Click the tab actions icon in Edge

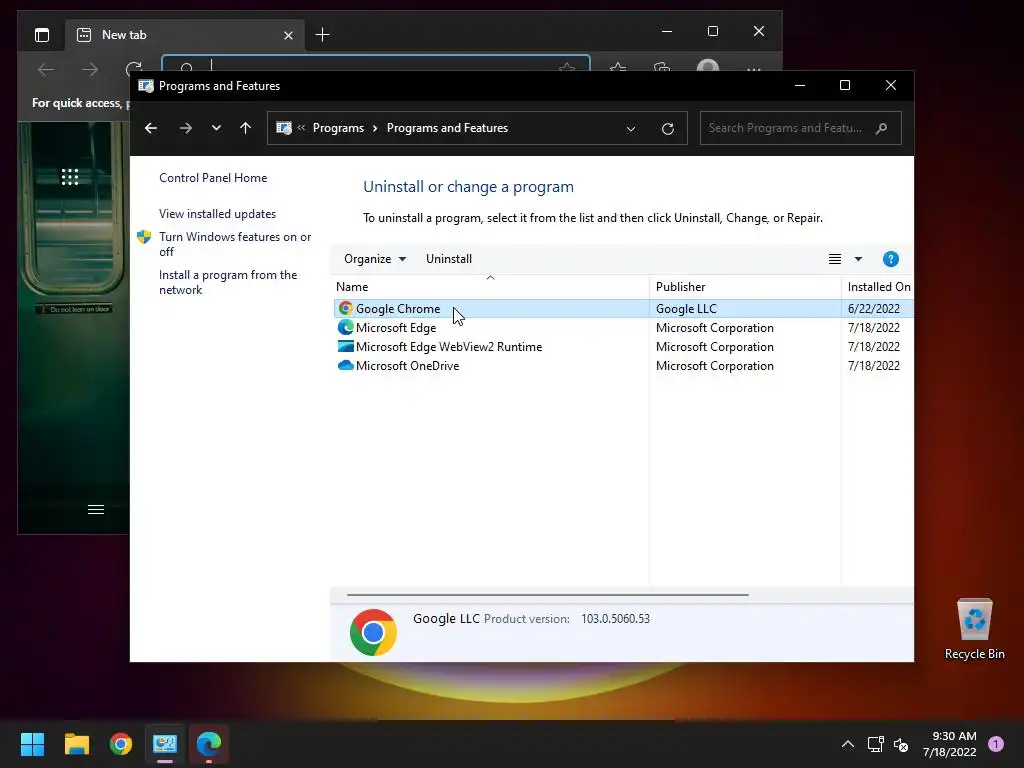point(42,35)
